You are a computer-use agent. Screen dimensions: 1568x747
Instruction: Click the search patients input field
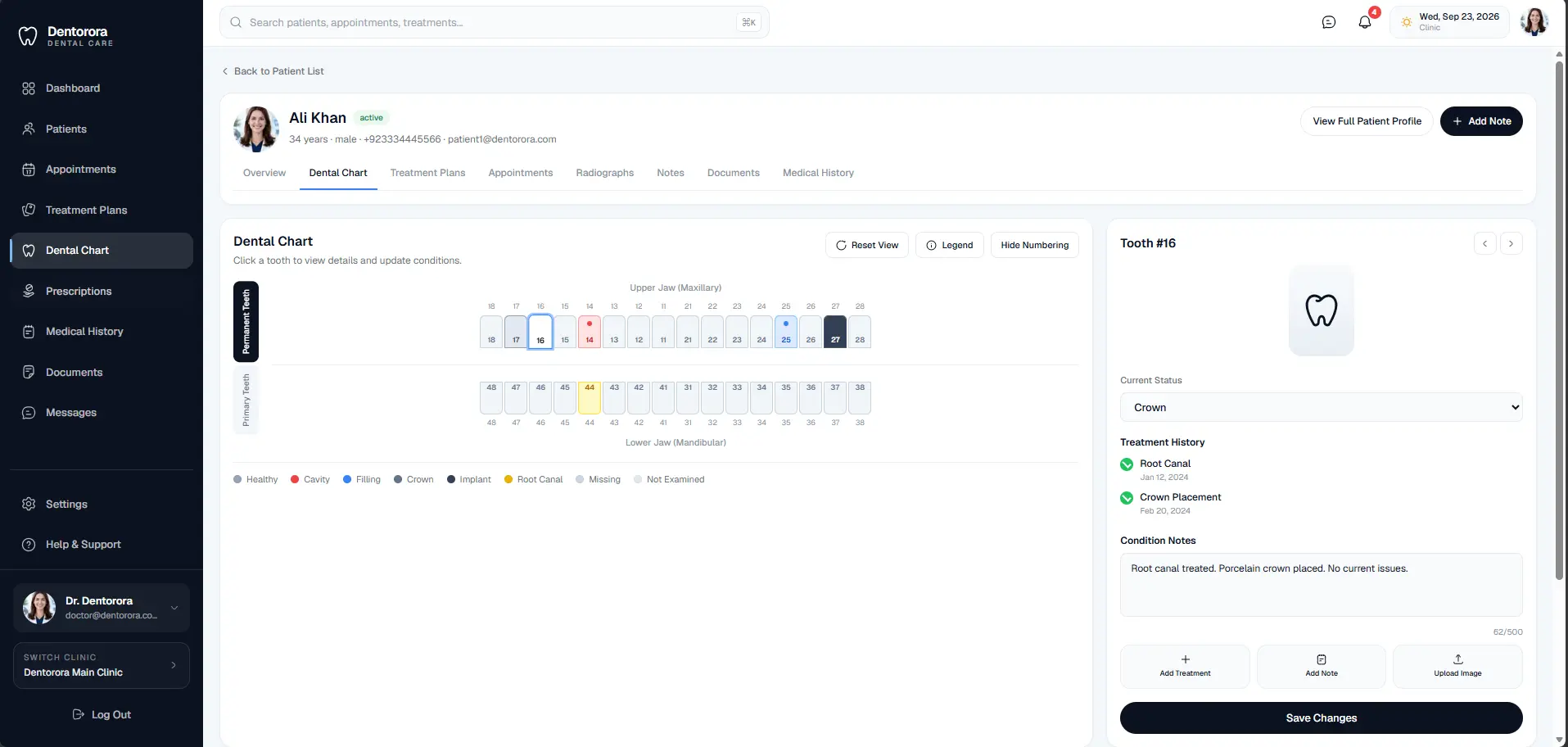[x=495, y=22]
